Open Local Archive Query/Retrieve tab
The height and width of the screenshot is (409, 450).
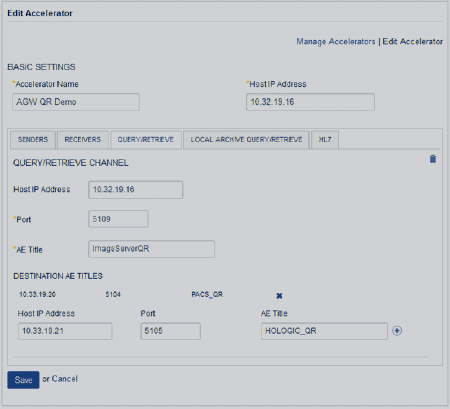coord(246,140)
